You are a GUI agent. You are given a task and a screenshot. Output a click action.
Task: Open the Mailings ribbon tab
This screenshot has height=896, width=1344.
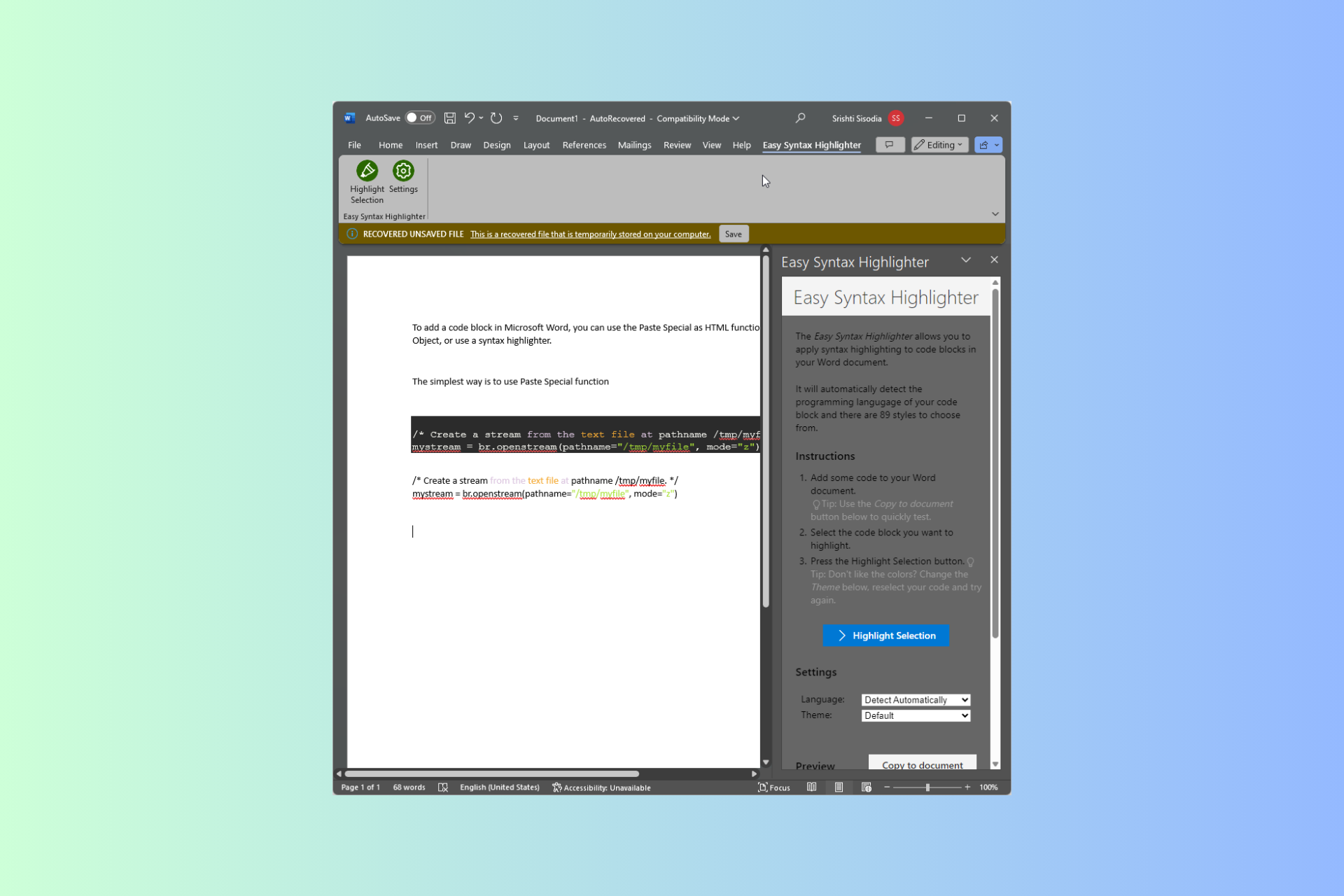click(634, 145)
